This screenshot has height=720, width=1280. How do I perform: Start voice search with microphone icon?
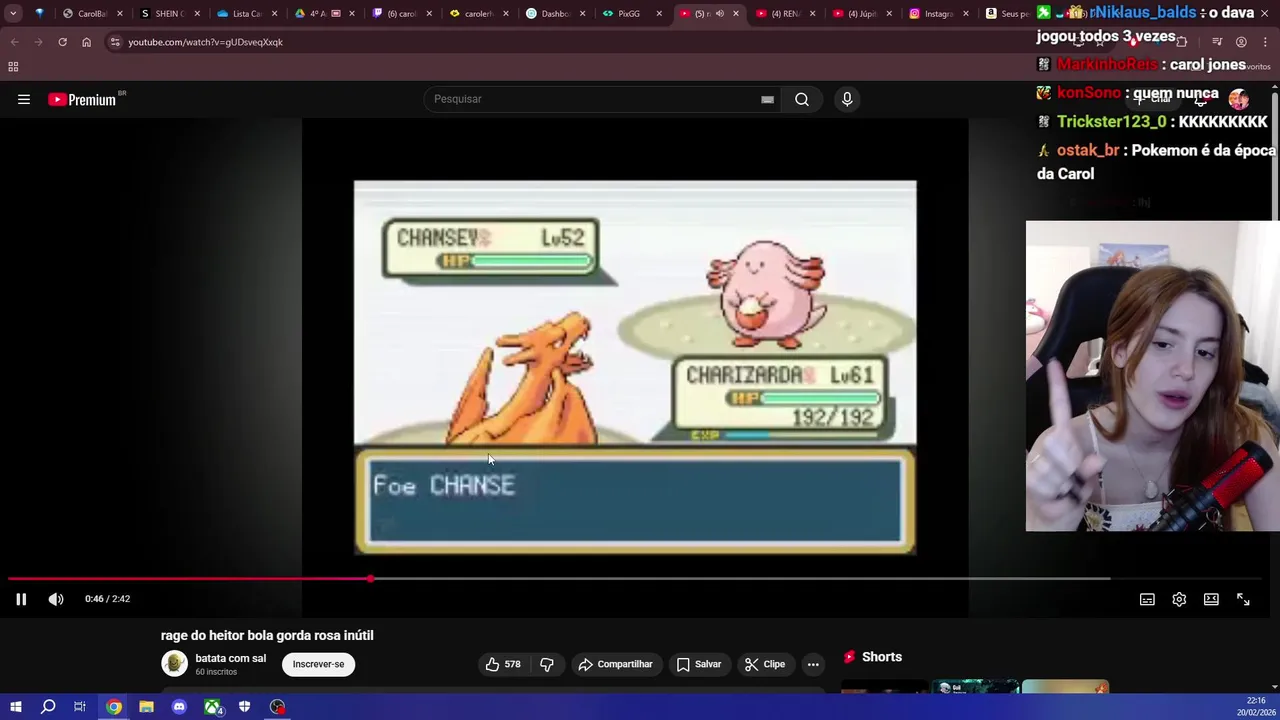[x=847, y=99]
